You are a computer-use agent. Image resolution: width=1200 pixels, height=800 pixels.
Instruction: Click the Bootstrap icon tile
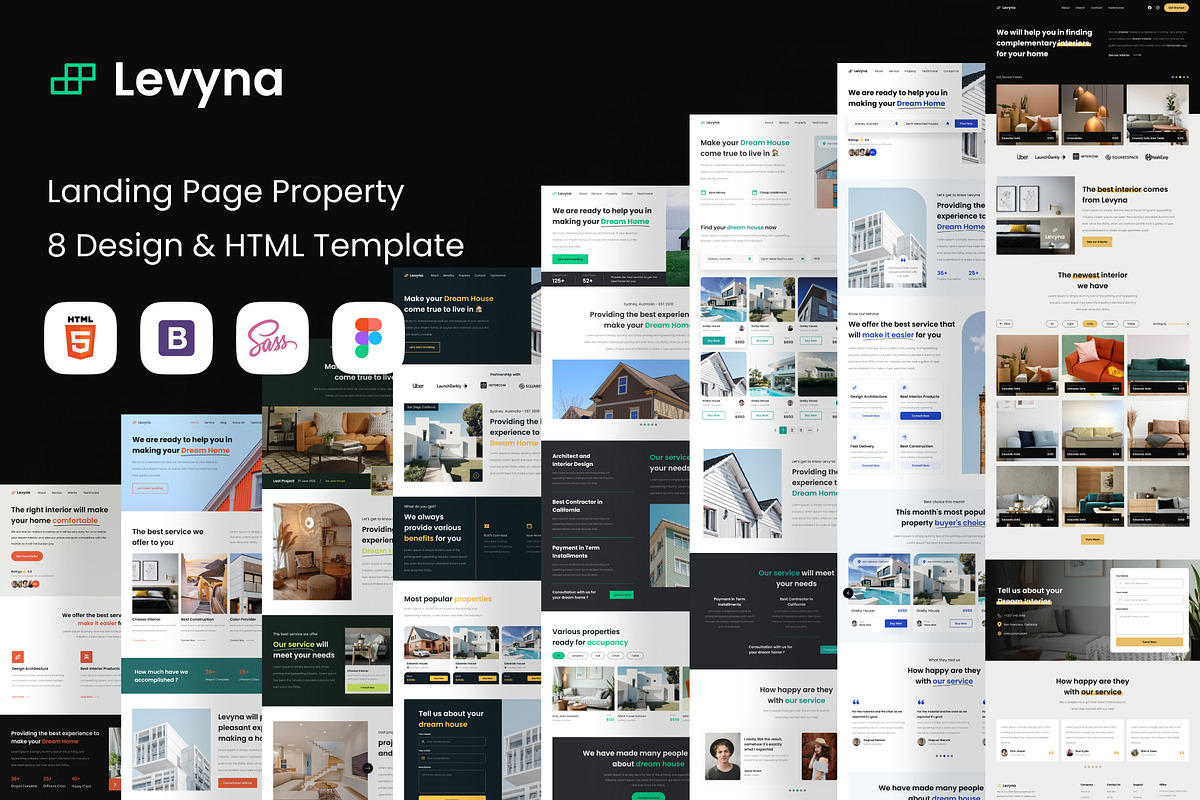click(x=176, y=338)
